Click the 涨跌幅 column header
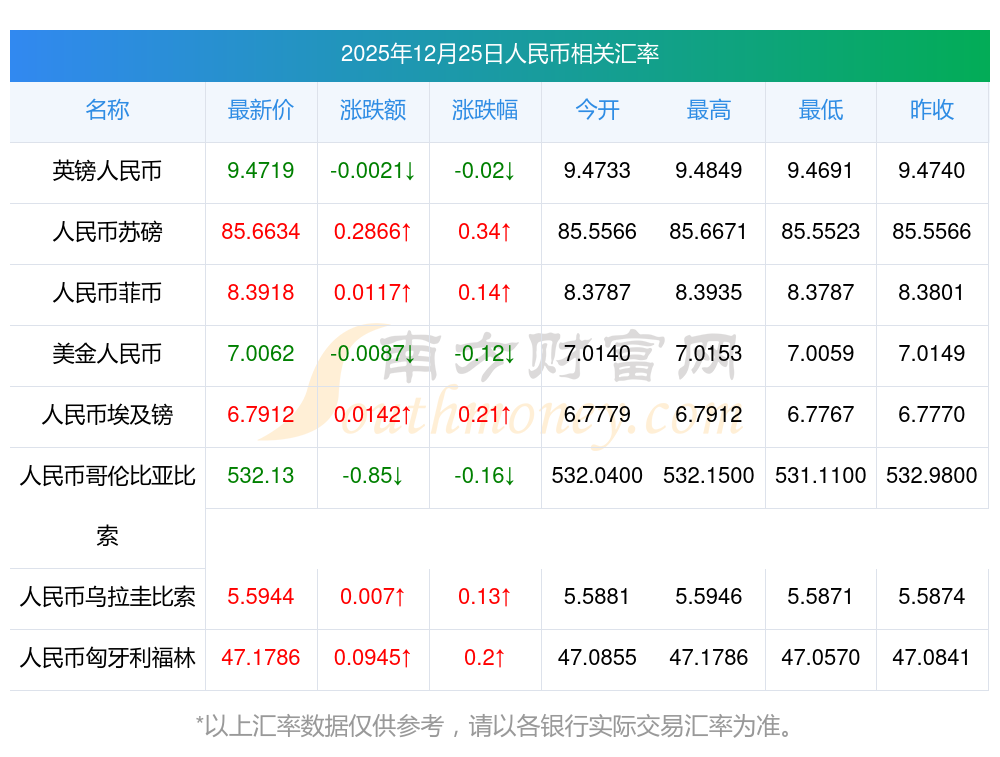 tap(485, 110)
